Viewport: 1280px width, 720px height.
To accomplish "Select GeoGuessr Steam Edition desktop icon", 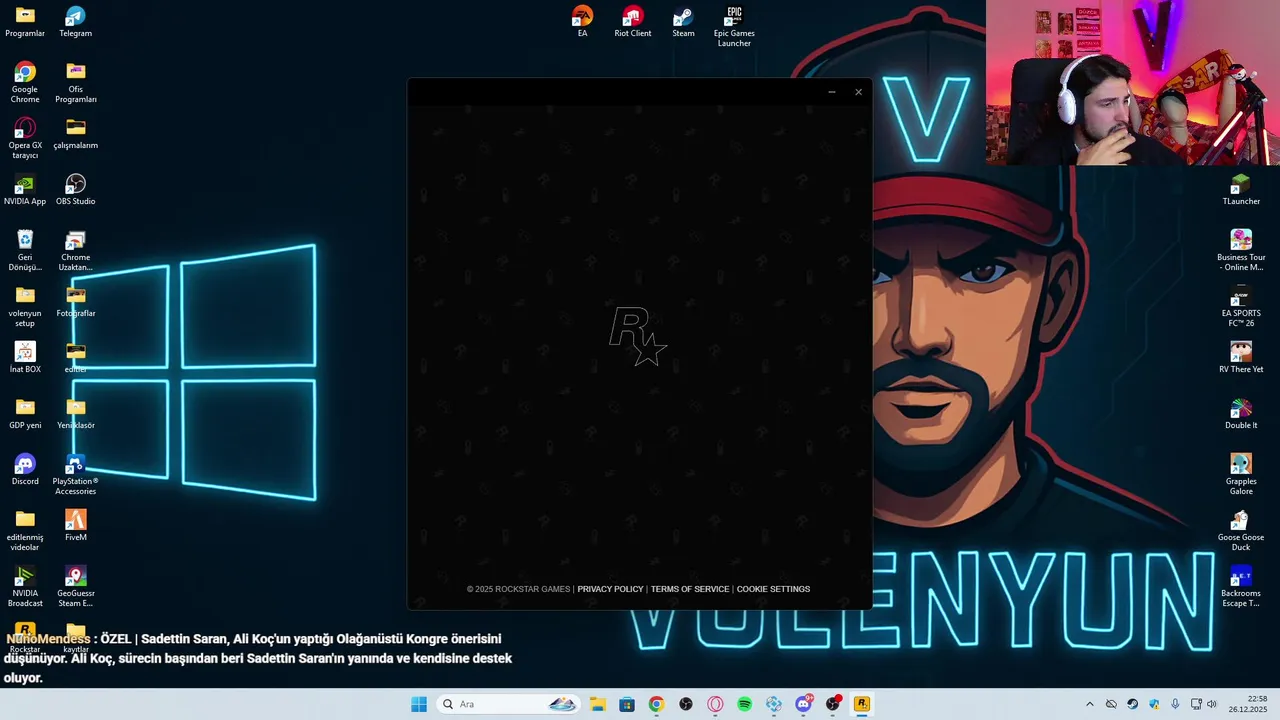I will coord(76,586).
